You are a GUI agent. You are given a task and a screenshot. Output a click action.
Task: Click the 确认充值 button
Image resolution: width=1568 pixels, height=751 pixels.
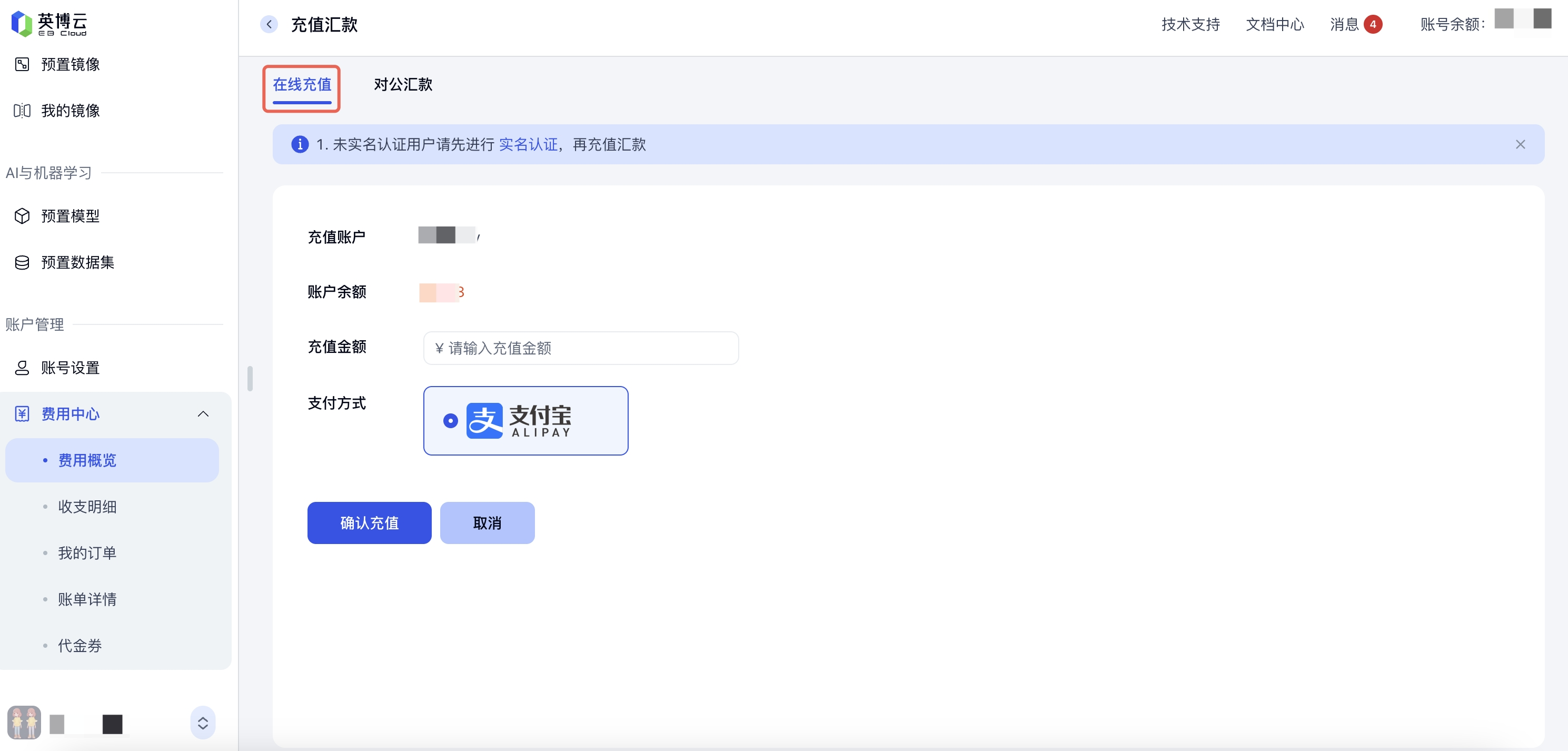click(370, 523)
